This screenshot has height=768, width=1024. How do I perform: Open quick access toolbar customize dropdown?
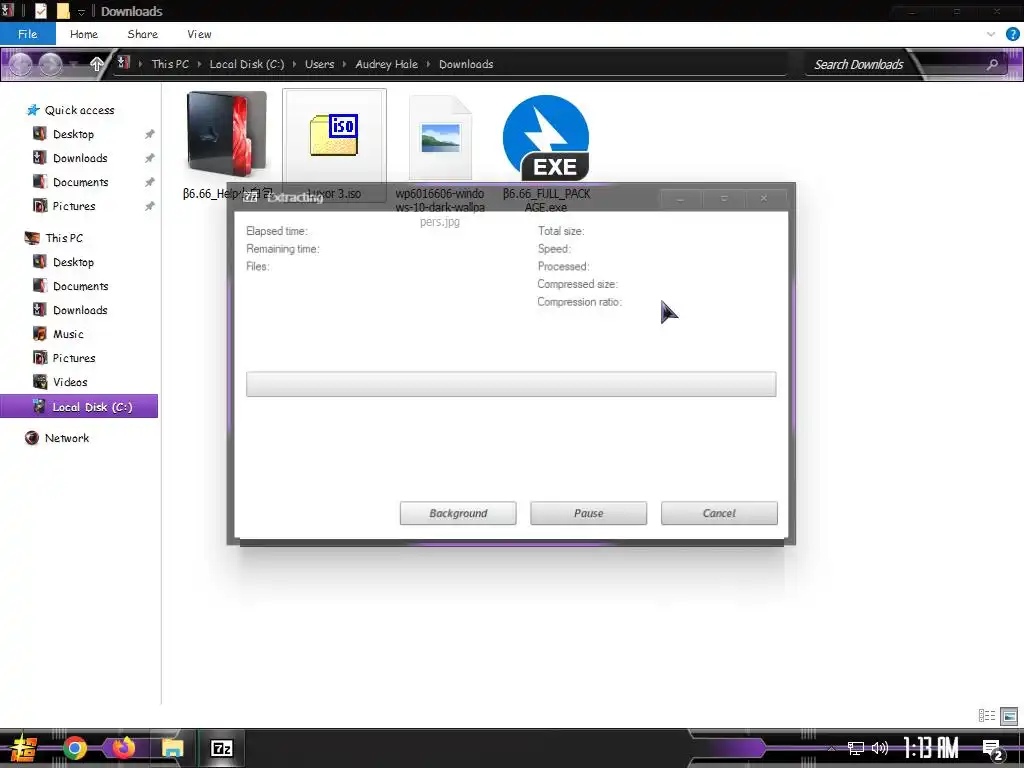[82, 11]
